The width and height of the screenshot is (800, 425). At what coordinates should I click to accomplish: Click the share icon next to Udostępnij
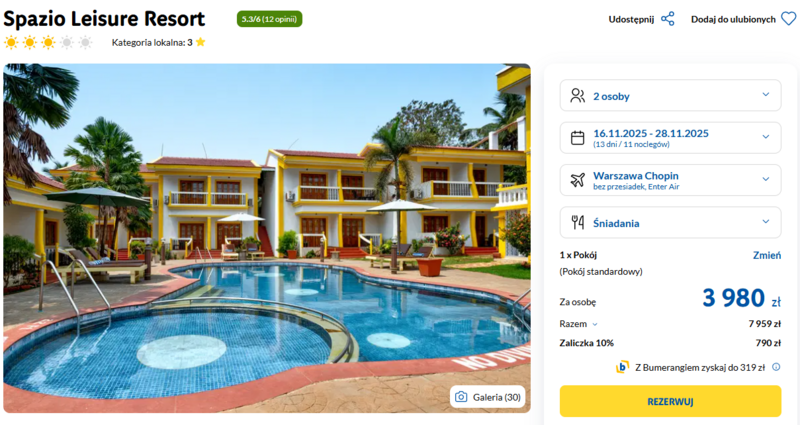[667, 19]
